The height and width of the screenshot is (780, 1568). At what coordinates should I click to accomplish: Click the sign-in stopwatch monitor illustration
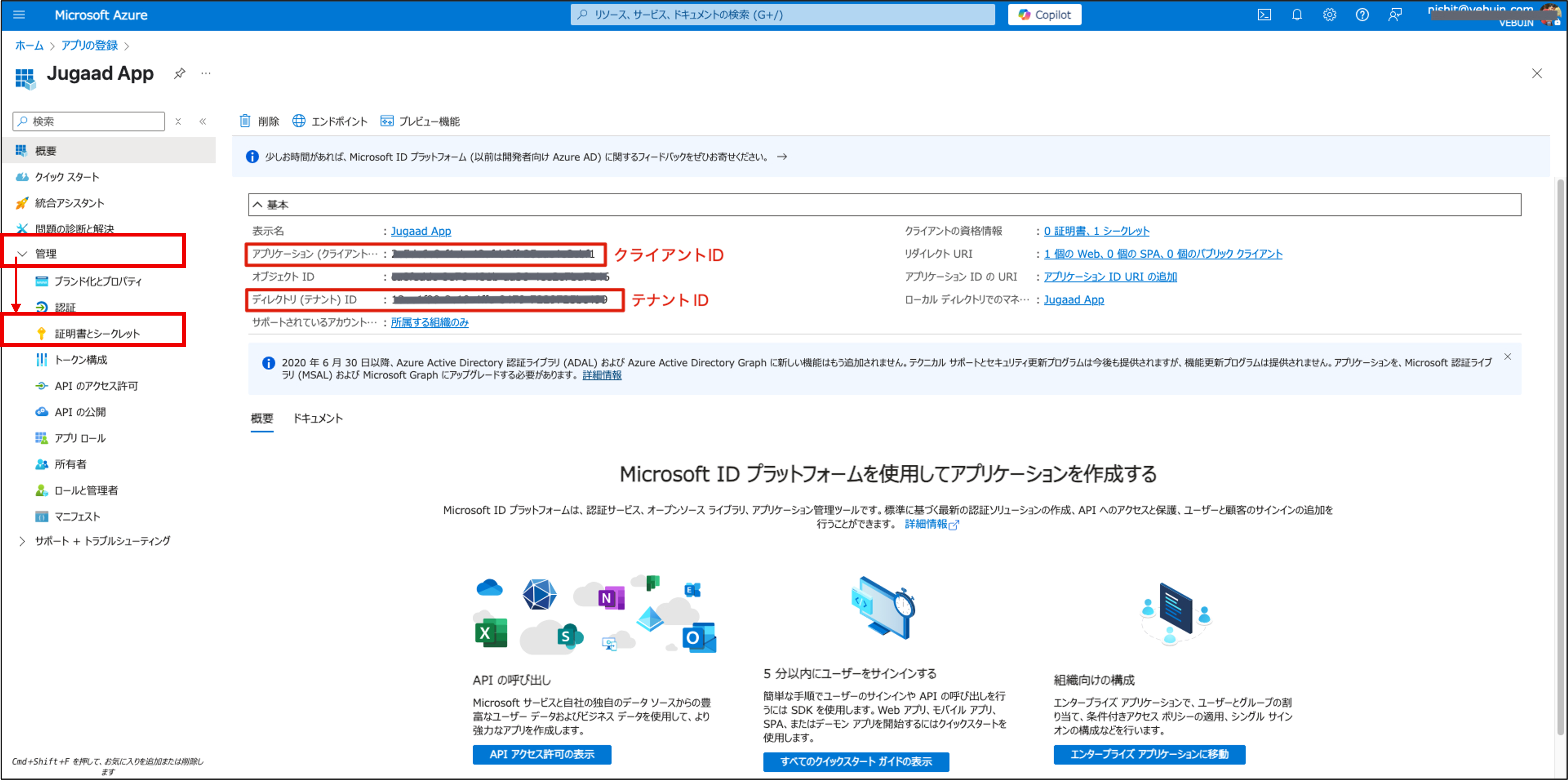coord(884,607)
